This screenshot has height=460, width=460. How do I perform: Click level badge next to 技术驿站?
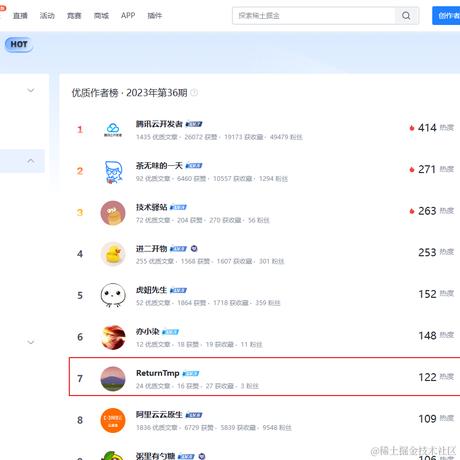[178, 207]
